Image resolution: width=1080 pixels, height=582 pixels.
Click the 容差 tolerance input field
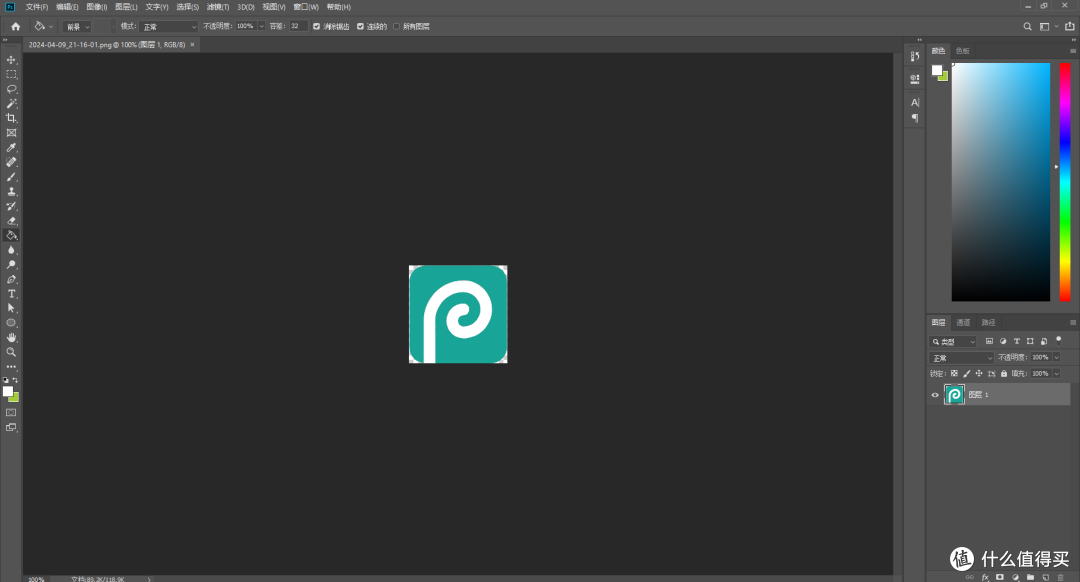298,26
